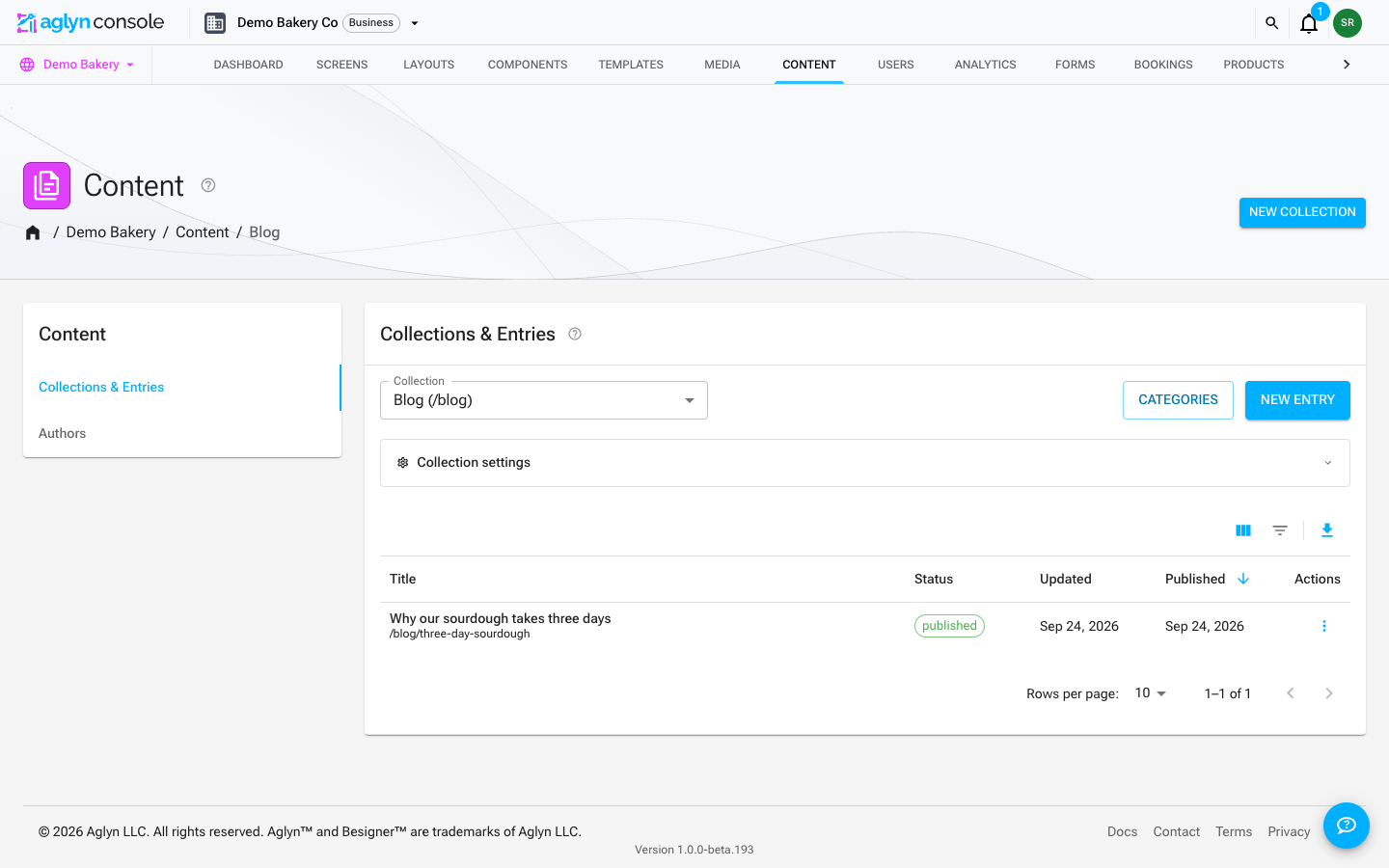Click the help icon beside Collections & Entries

click(575, 334)
